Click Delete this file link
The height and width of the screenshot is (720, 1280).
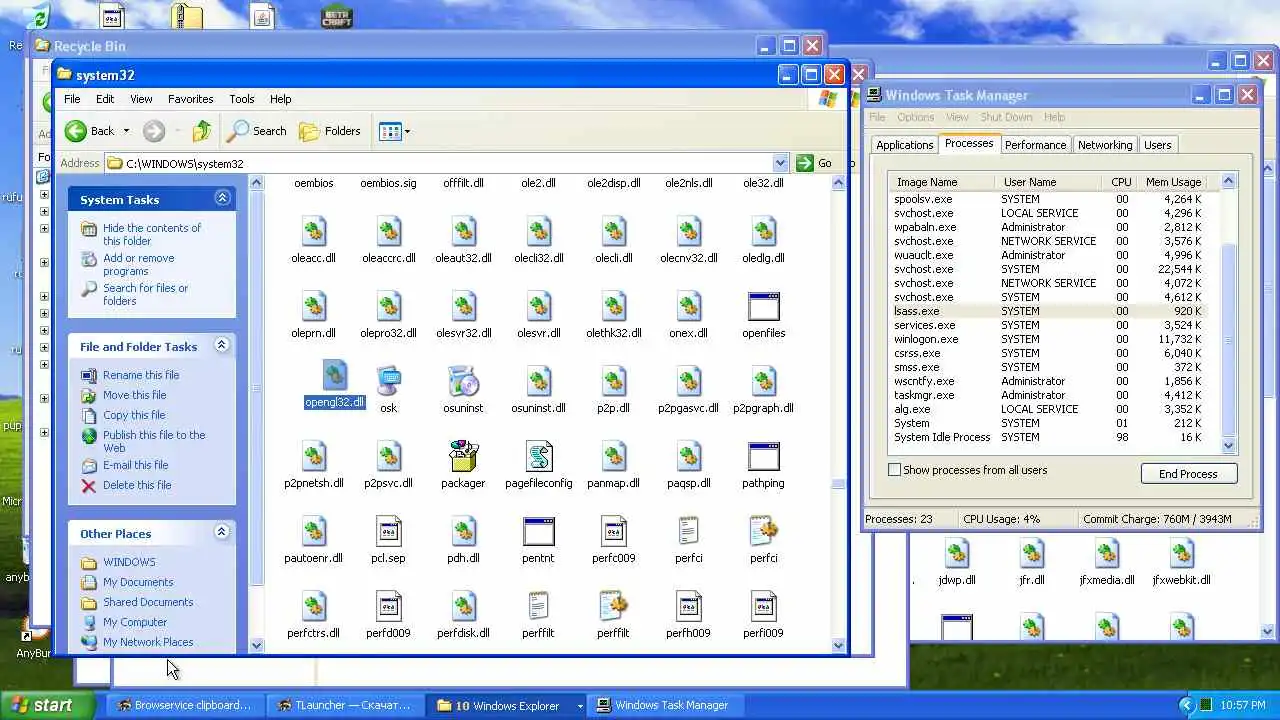137,485
